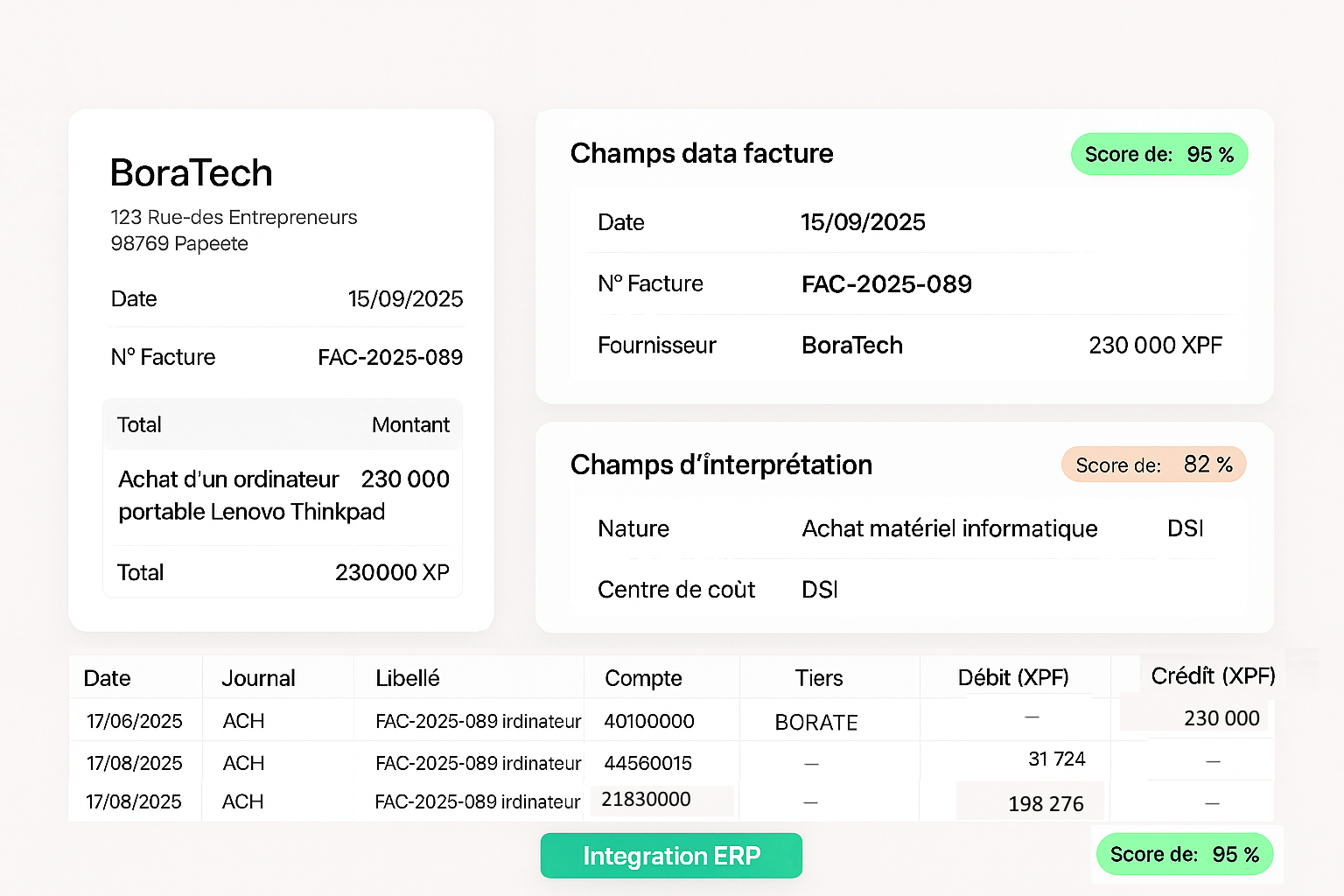Click the Tiers column header
Screen dimensions: 1344x896
click(819, 678)
